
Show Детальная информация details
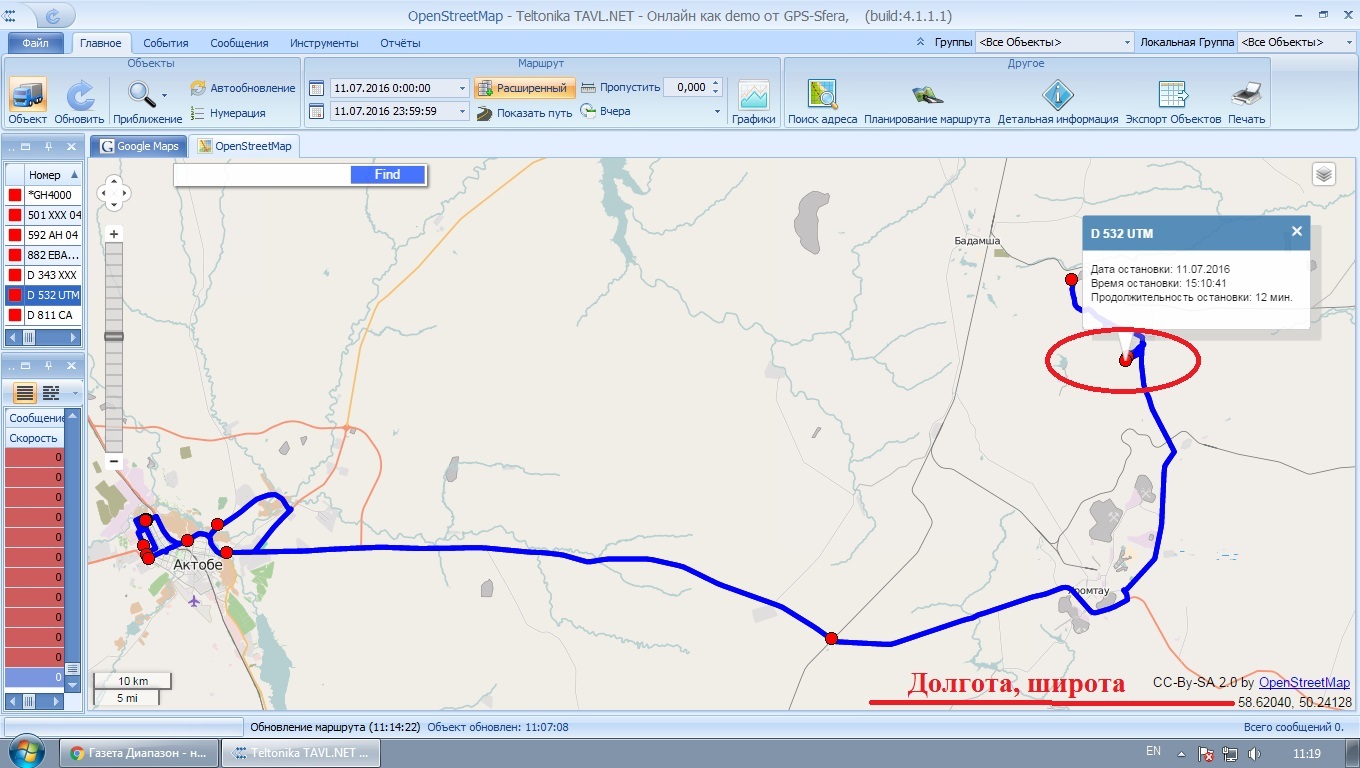coord(1057,96)
